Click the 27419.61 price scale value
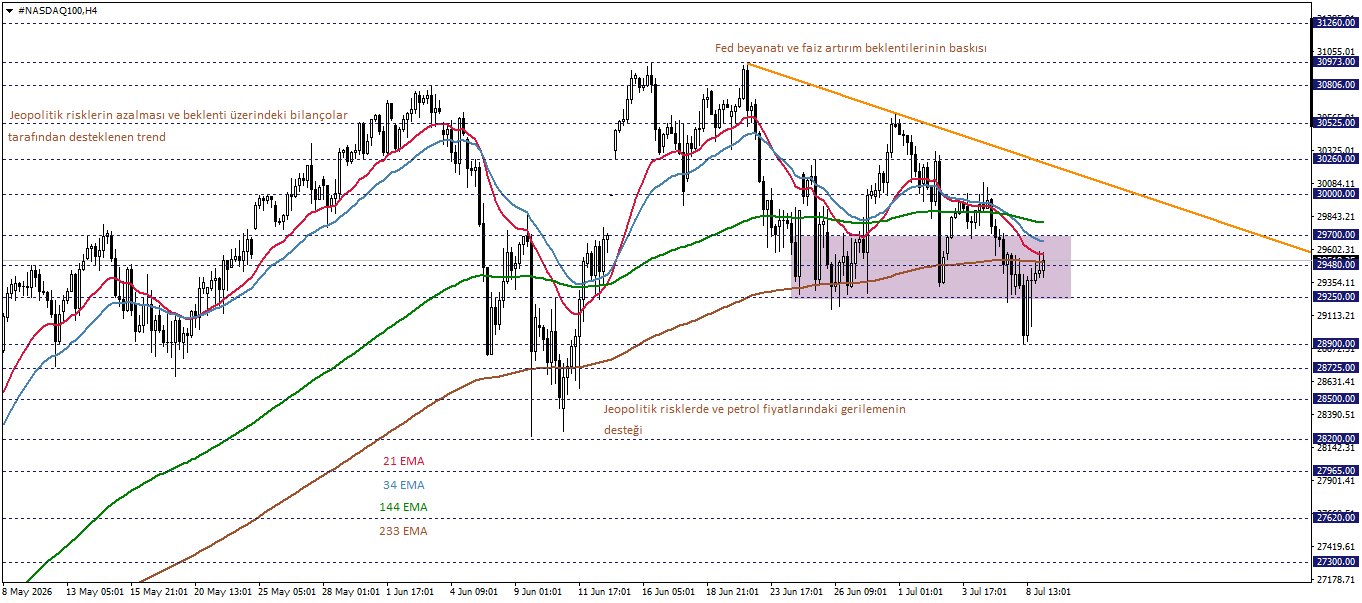Screen dimensions: 1362x603 [x=1336, y=547]
